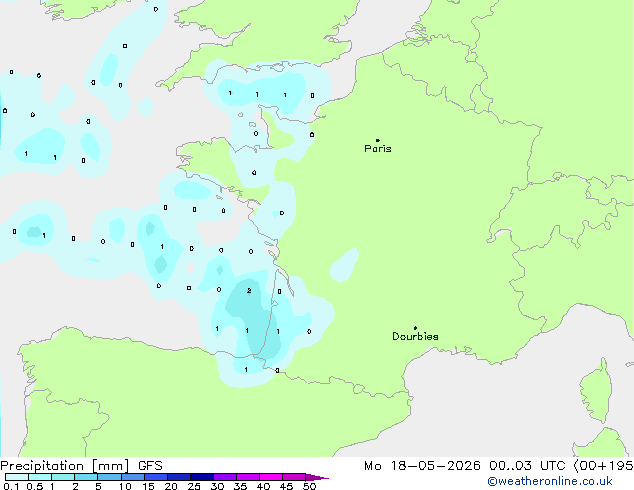
Task: Click the GFS model label
Action: click(150, 466)
